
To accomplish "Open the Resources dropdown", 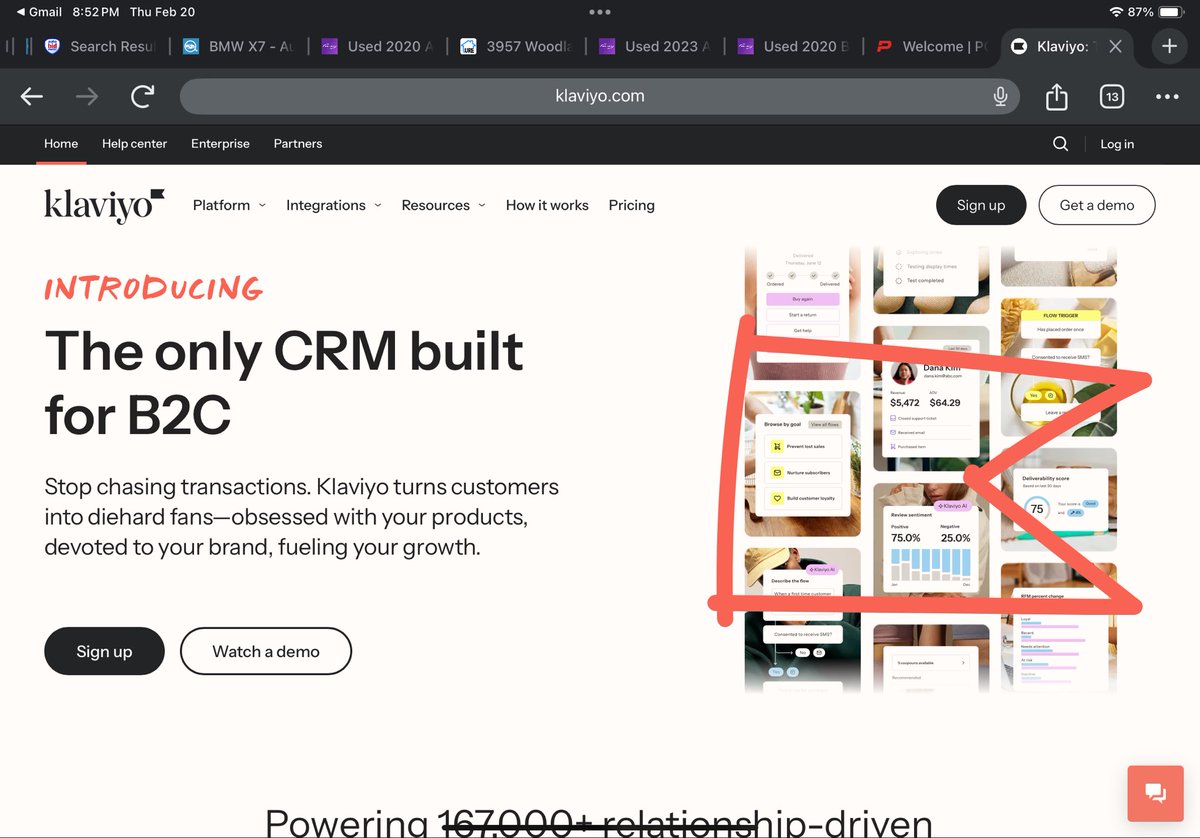I will (x=443, y=205).
